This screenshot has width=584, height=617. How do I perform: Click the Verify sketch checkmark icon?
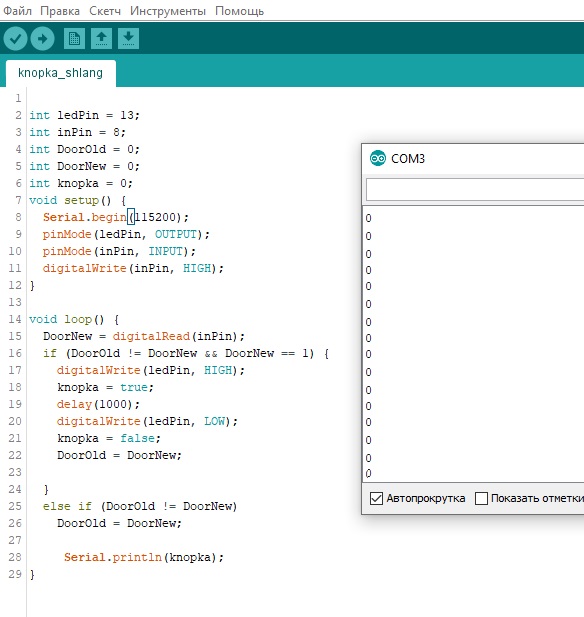click(x=15, y=39)
